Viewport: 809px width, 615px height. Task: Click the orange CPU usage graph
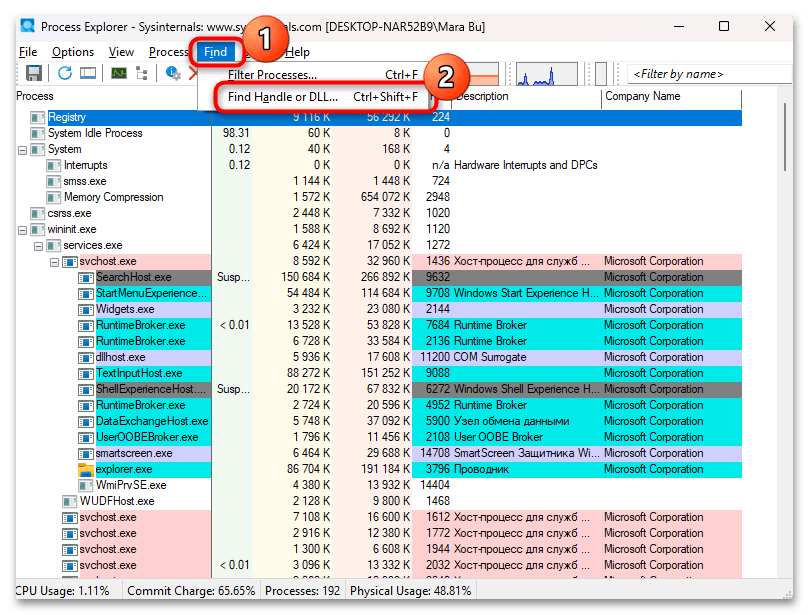click(x=483, y=74)
